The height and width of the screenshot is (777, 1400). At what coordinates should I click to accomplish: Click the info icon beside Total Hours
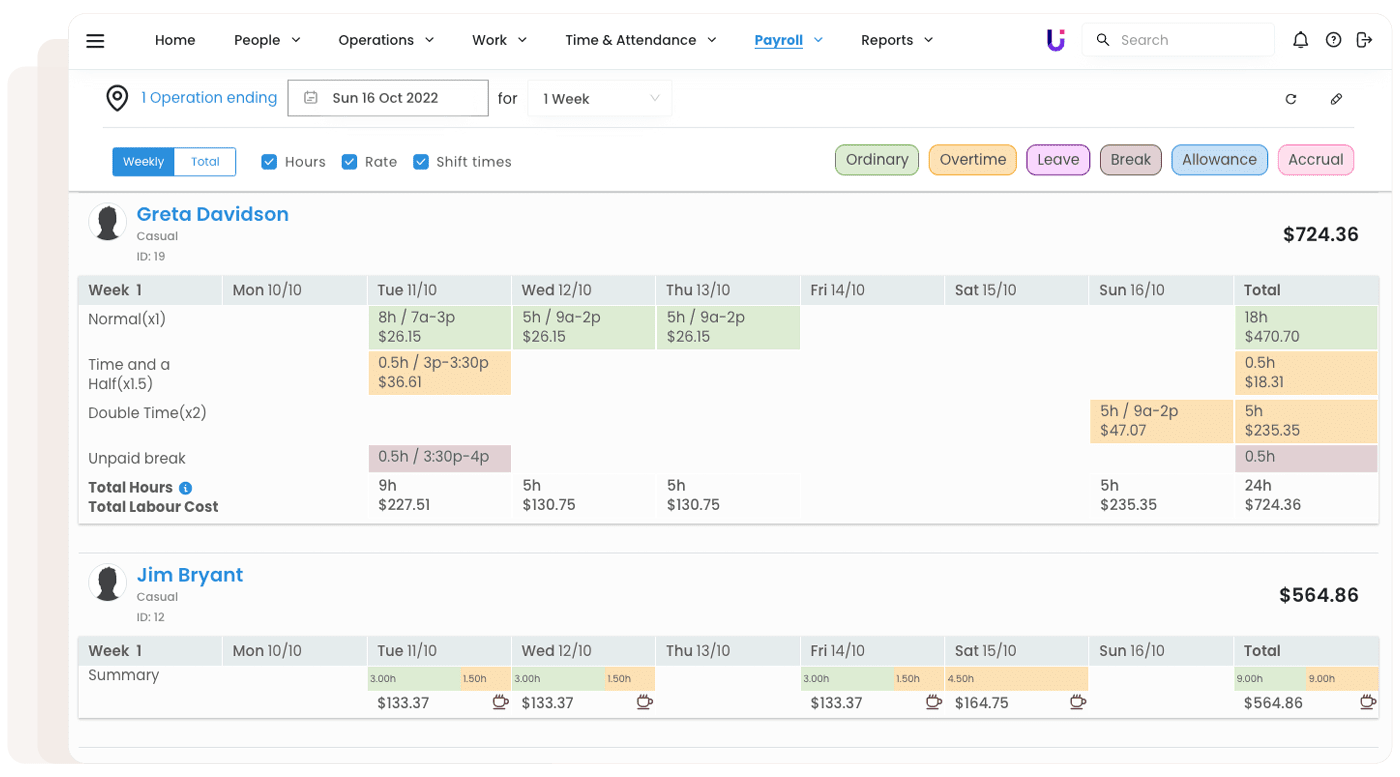[186, 487]
